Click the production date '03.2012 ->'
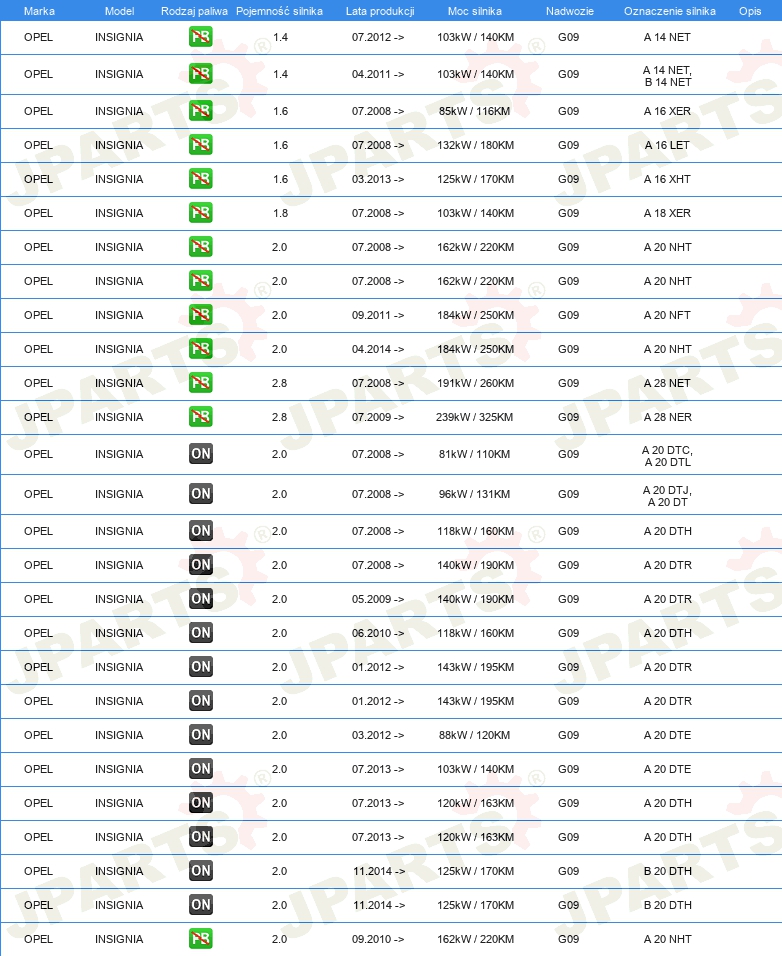 click(x=378, y=735)
